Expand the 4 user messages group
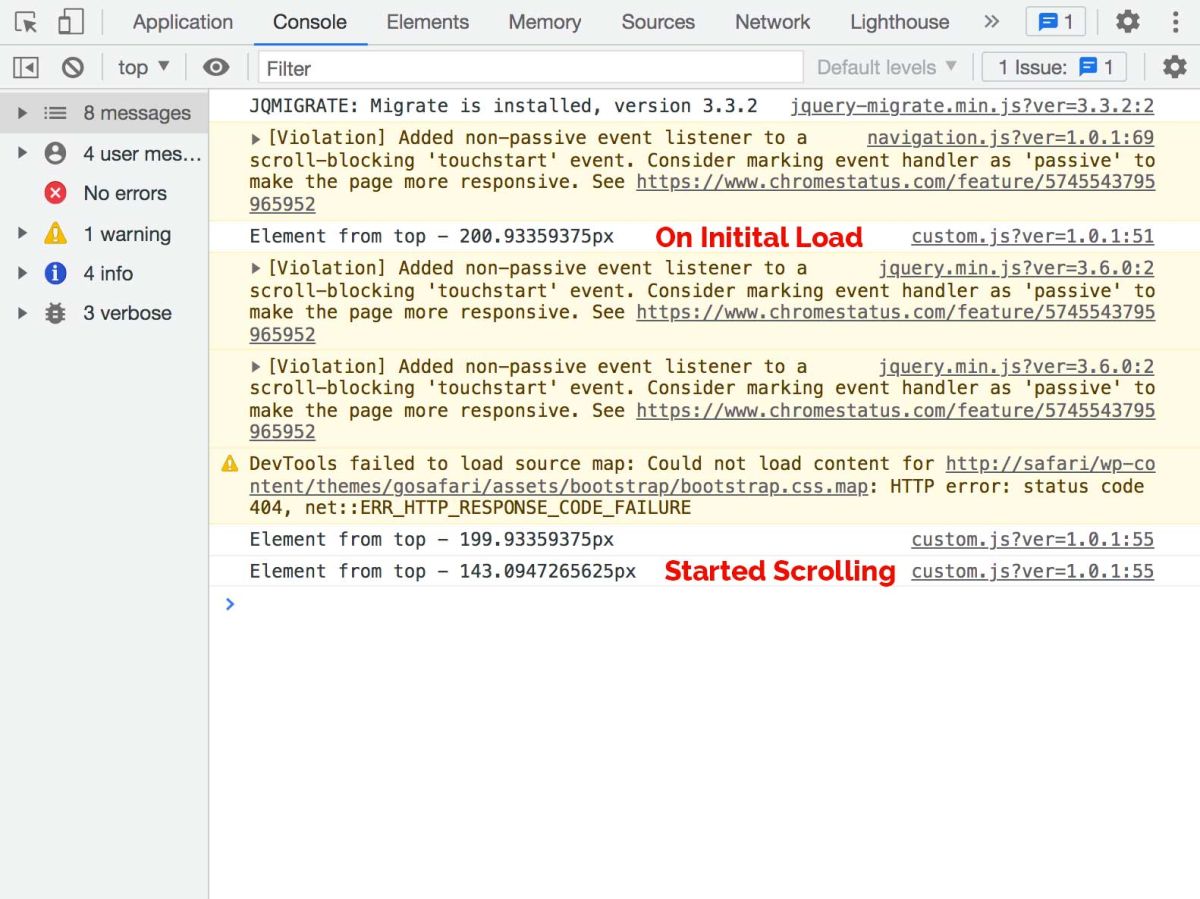Viewport: 1200px width, 899px height. tap(23, 153)
